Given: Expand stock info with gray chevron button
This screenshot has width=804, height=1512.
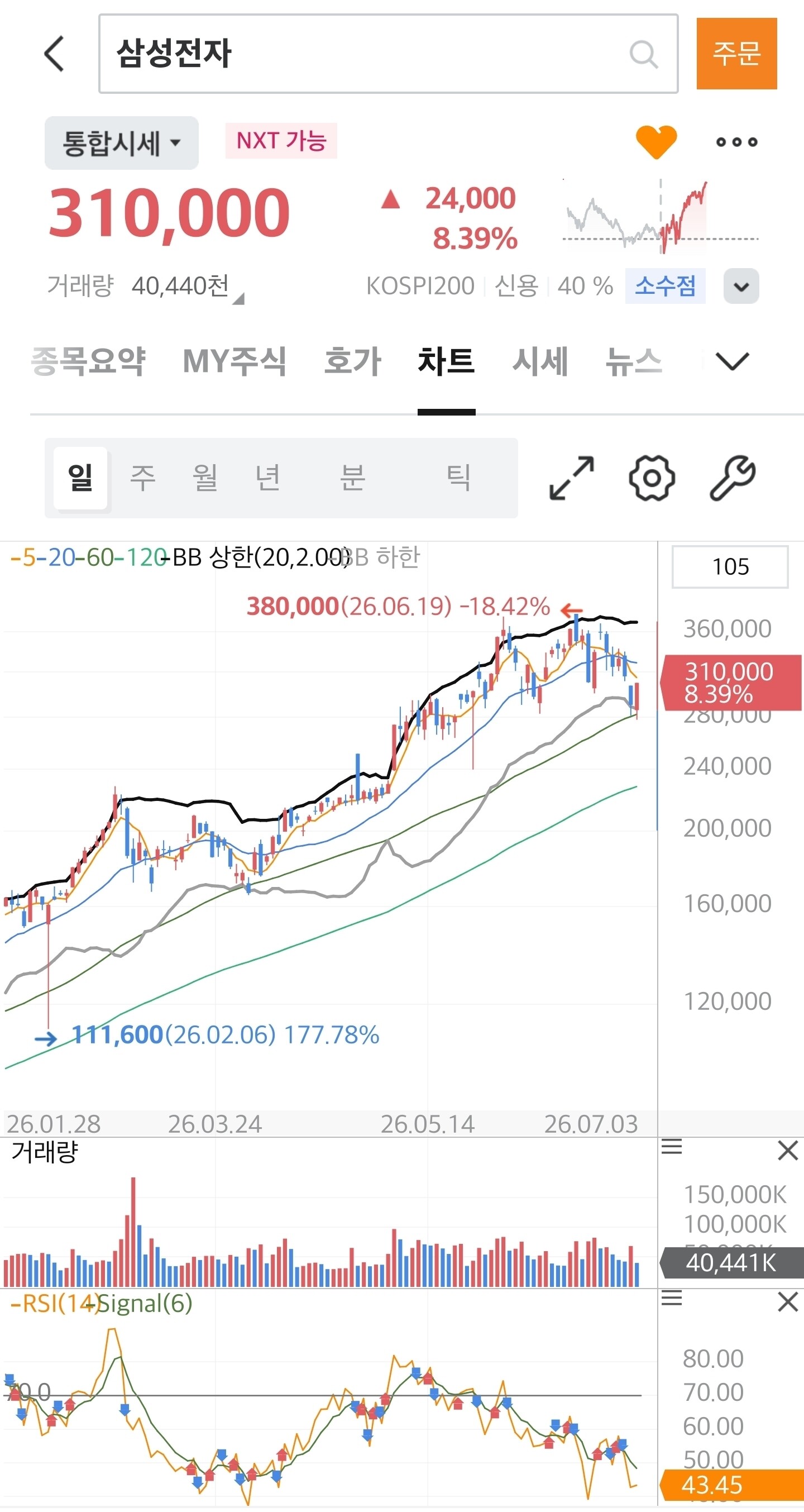Looking at the screenshot, I should [741, 286].
